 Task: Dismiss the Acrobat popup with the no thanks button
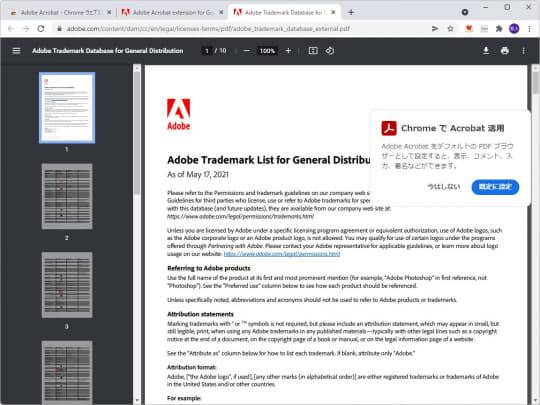(x=444, y=187)
